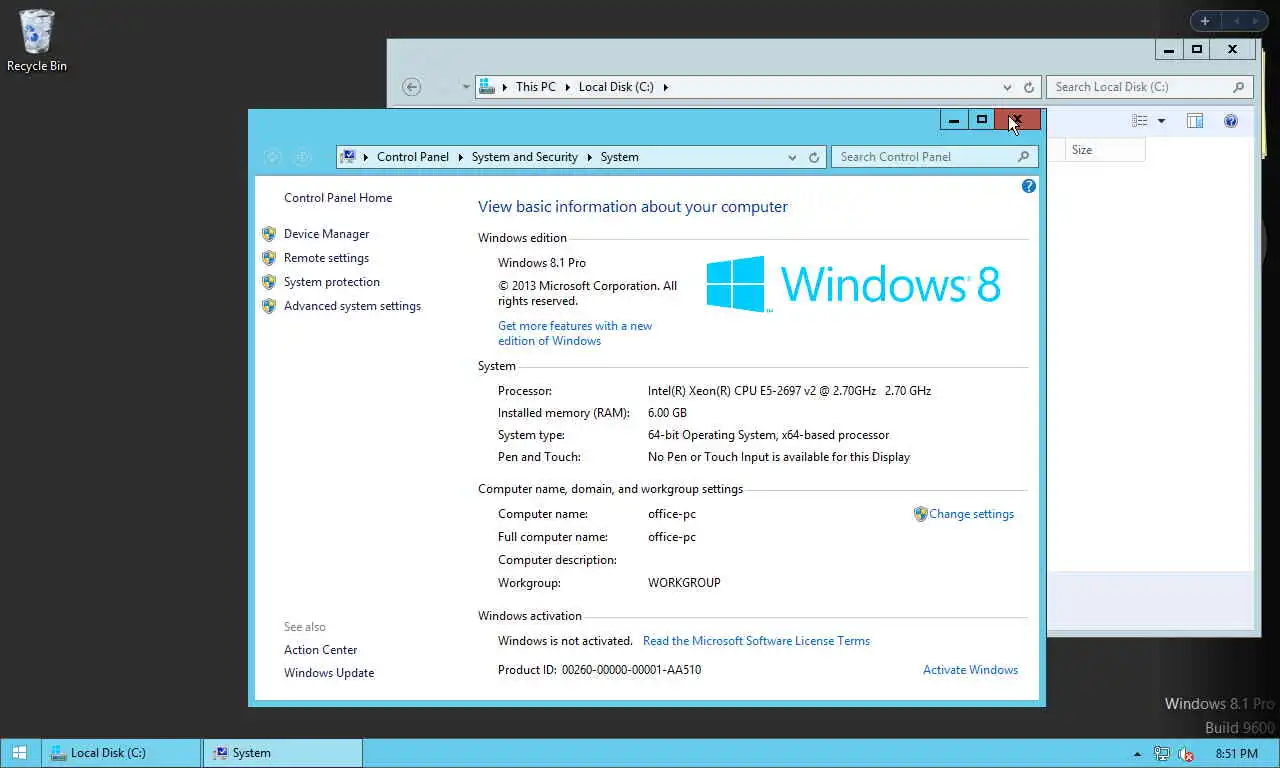Open System protection link
Screen dimensions: 1280x768
pos(332,282)
